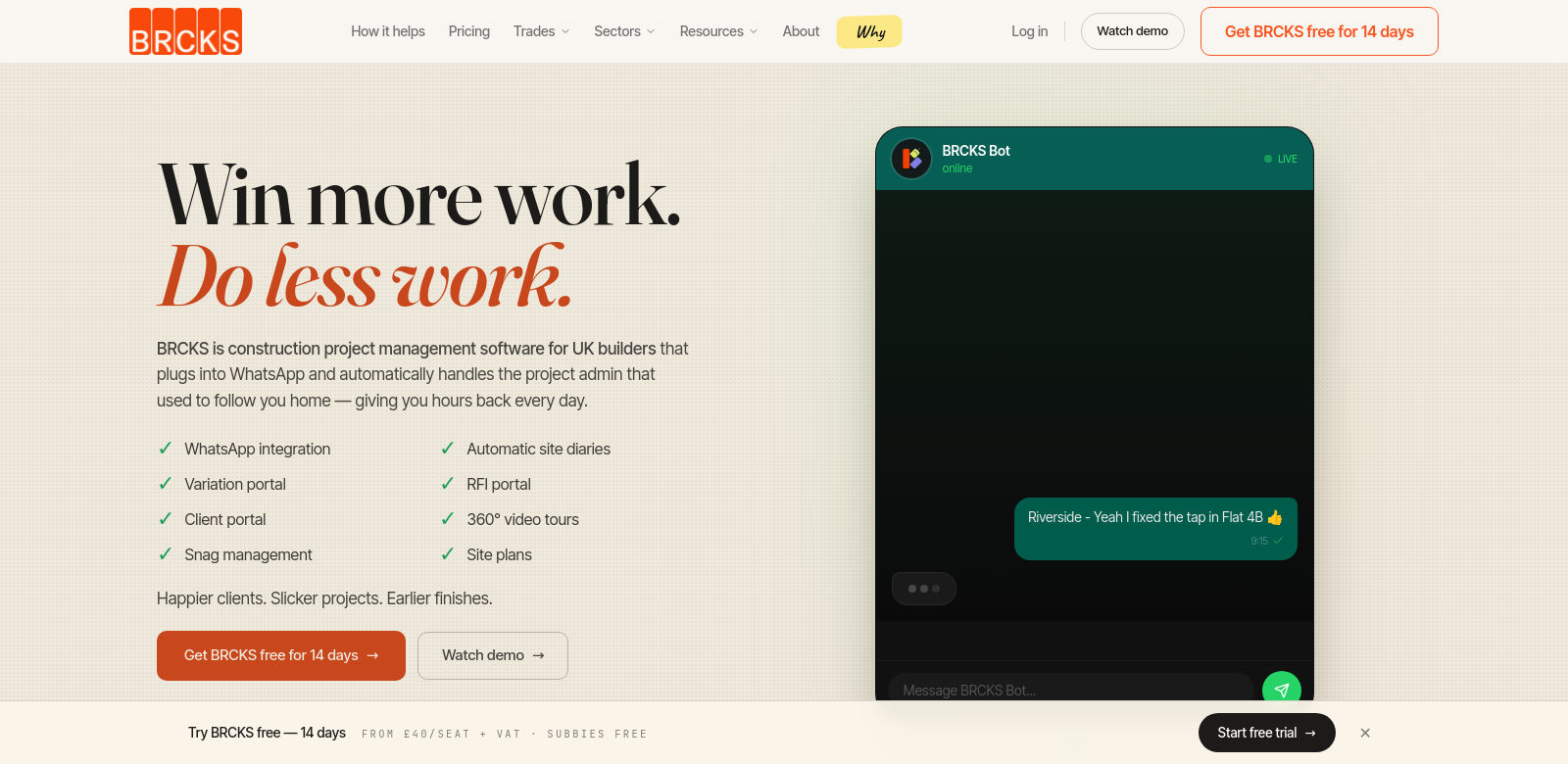The width and height of the screenshot is (1568, 764).
Task: Click the Variation portal feature text
Action: (x=235, y=484)
